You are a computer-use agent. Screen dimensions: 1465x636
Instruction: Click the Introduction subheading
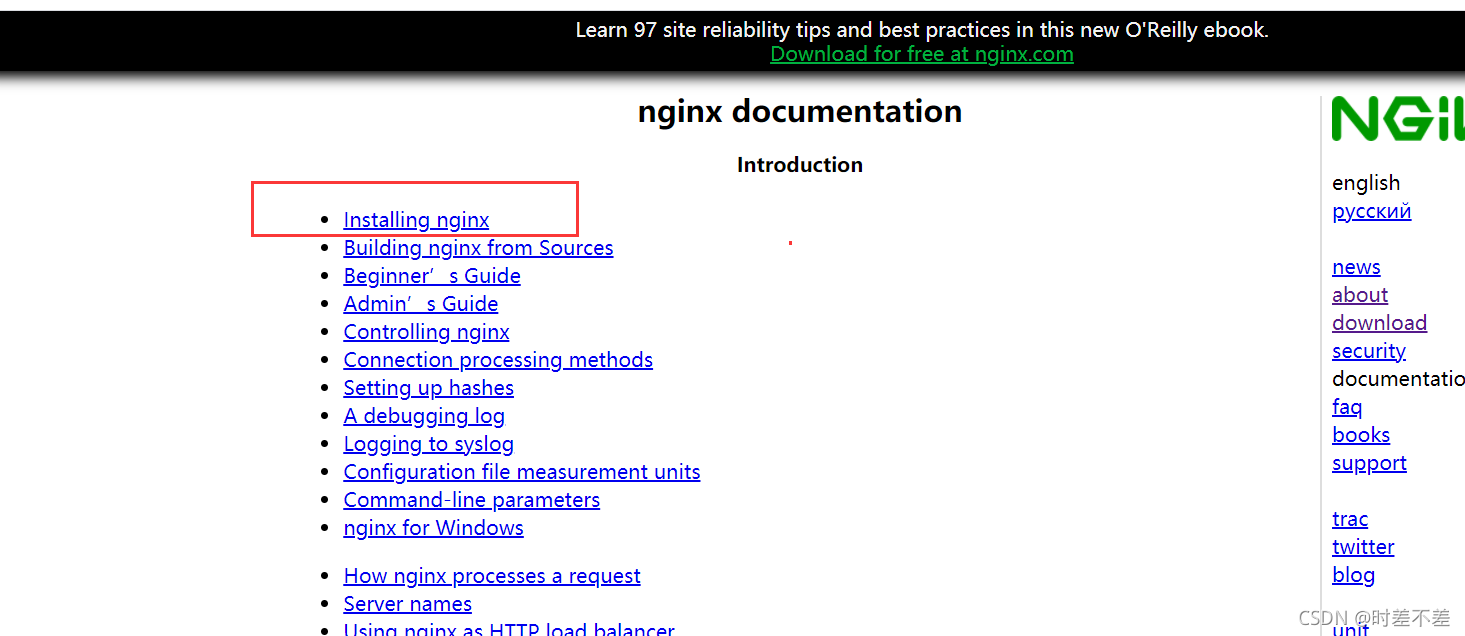[800, 165]
